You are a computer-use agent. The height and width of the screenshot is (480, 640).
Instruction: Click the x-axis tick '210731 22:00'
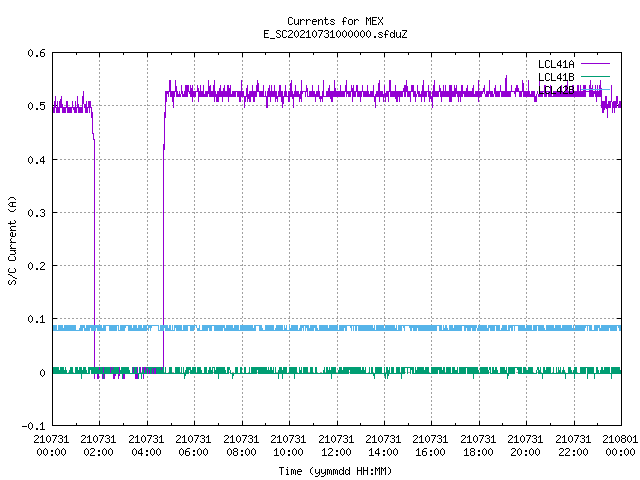(x=573, y=446)
